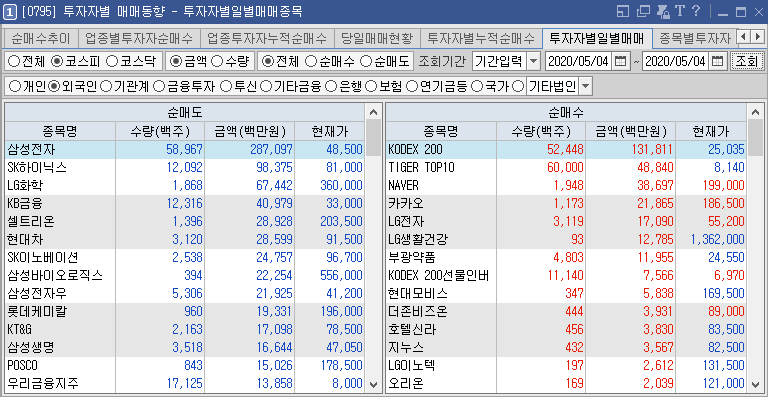This screenshot has width=768, height=397.
Task: Select the 순매도 filter radio button
Action: (x=366, y=61)
